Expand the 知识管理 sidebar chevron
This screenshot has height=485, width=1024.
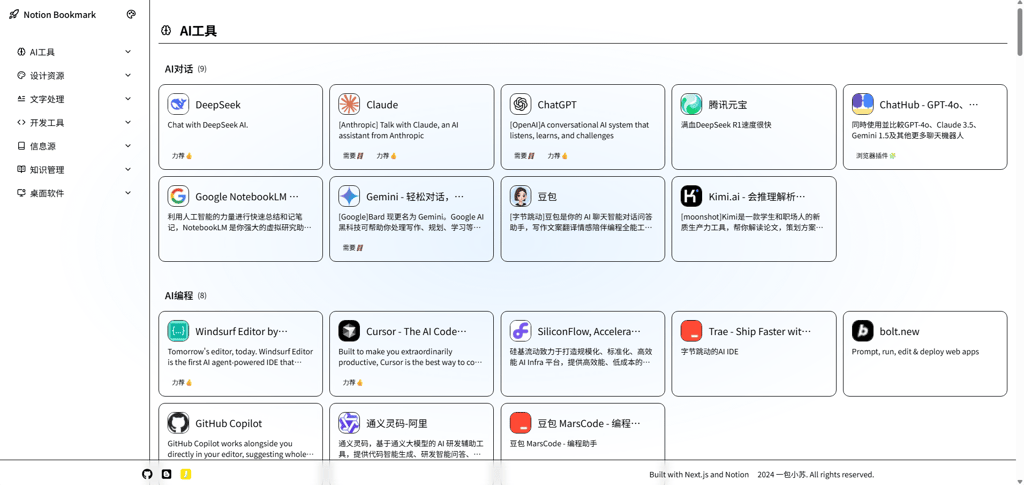point(128,170)
